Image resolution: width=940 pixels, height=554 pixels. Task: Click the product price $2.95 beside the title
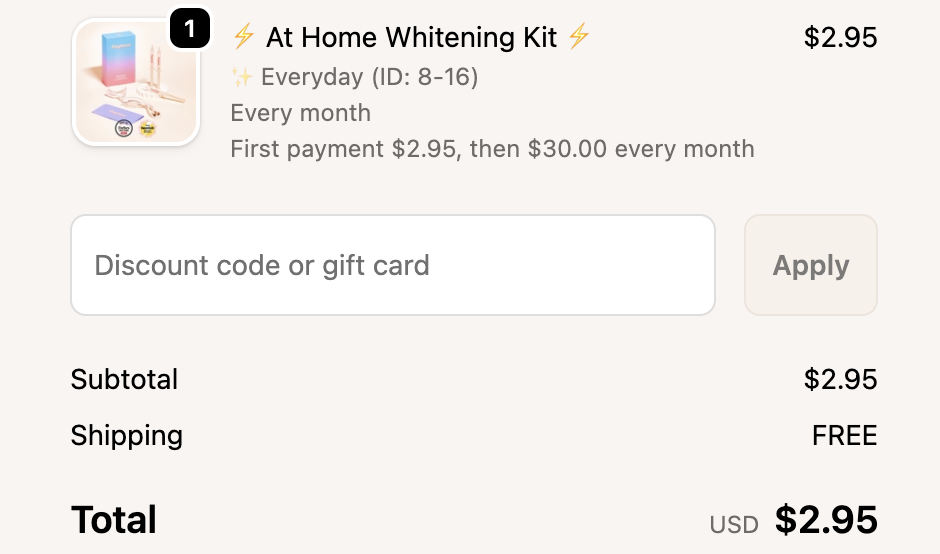[x=840, y=38]
